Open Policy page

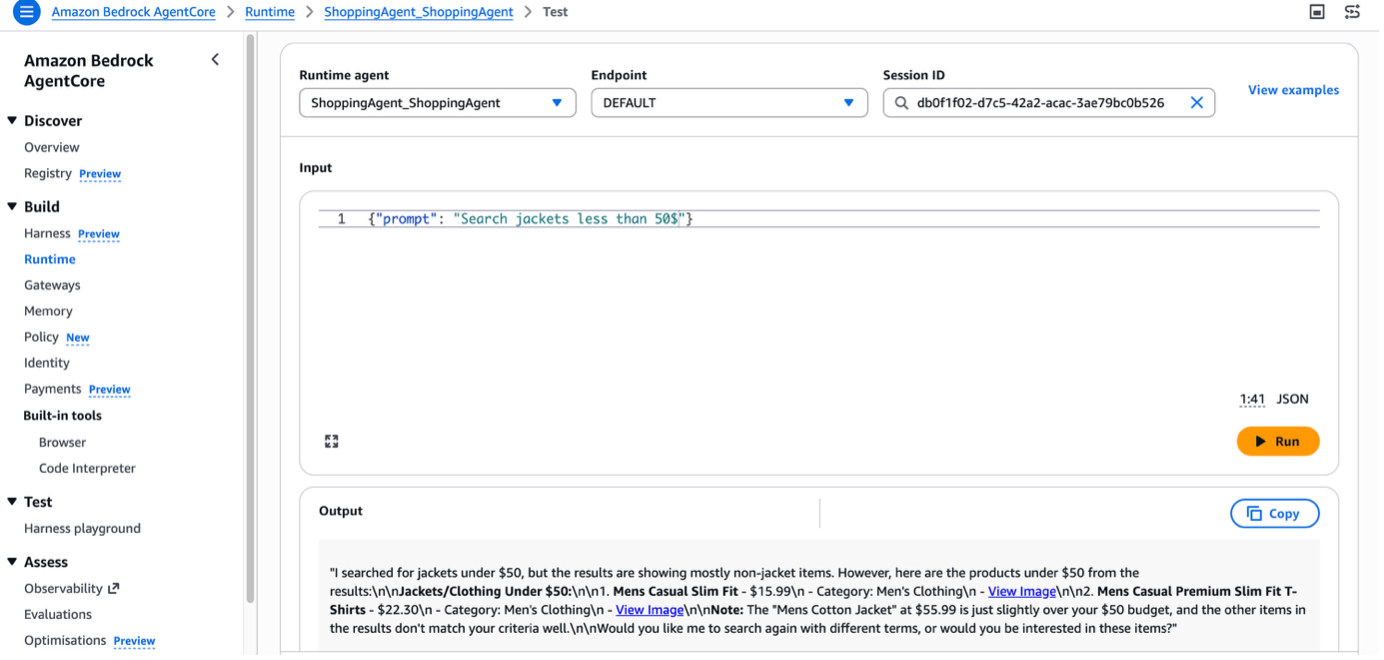pyautogui.click(x=41, y=337)
